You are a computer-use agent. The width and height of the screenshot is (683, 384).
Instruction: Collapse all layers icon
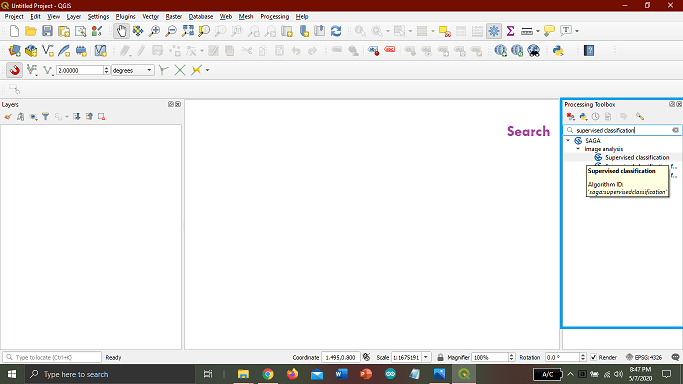tap(89, 117)
